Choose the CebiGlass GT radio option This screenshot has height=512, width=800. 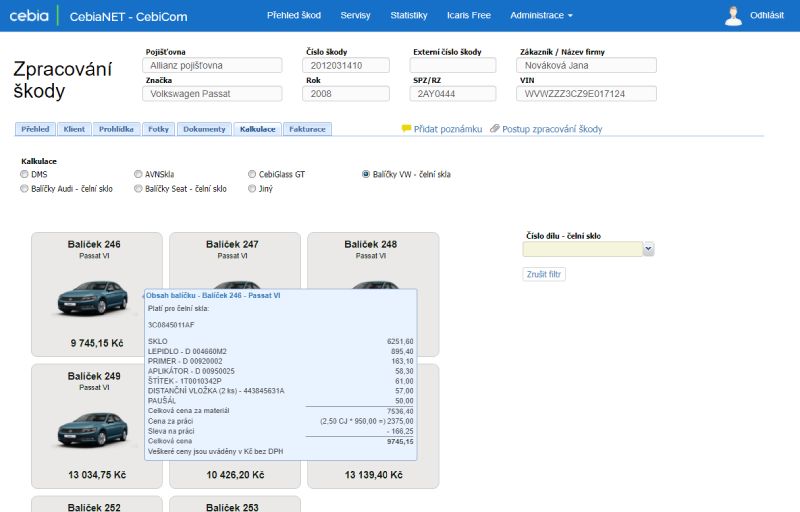[252, 174]
